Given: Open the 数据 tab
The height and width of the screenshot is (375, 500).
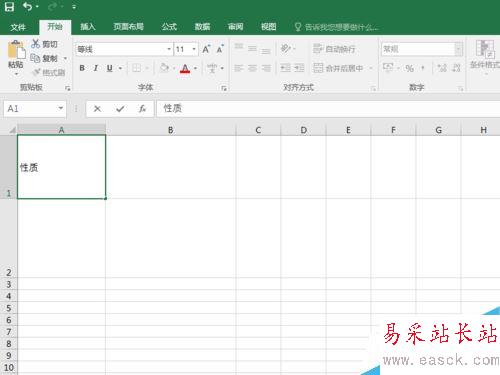Looking at the screenshot, I should [x=202, y=27].
